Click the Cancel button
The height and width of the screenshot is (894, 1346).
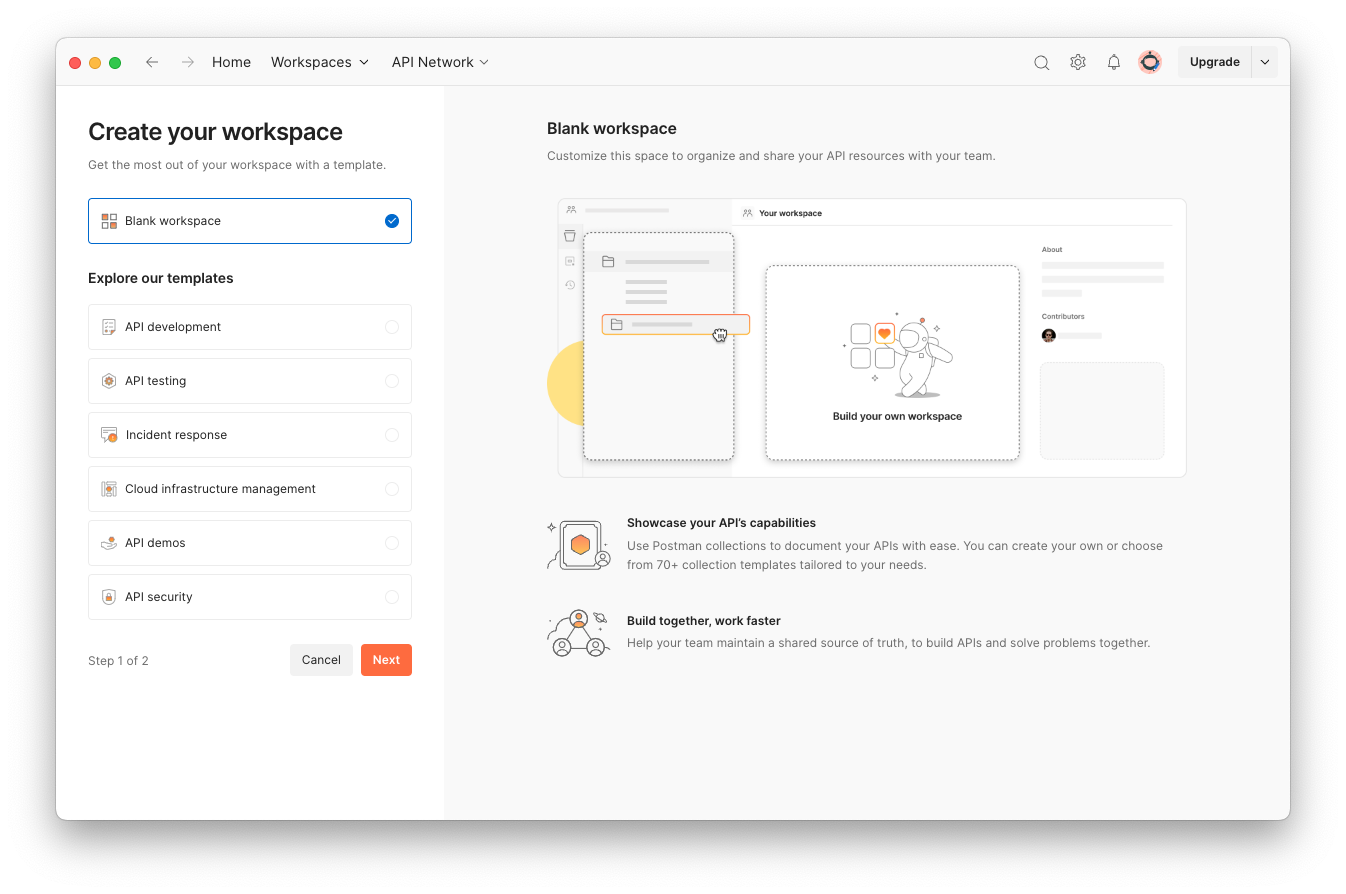[x=321, y=660]
